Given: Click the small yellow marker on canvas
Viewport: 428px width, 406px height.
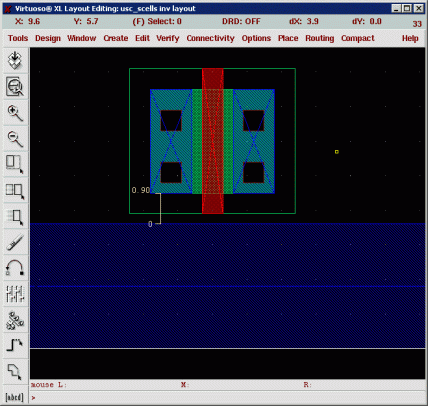Looking at the screenshot, I should click(337, 152).
